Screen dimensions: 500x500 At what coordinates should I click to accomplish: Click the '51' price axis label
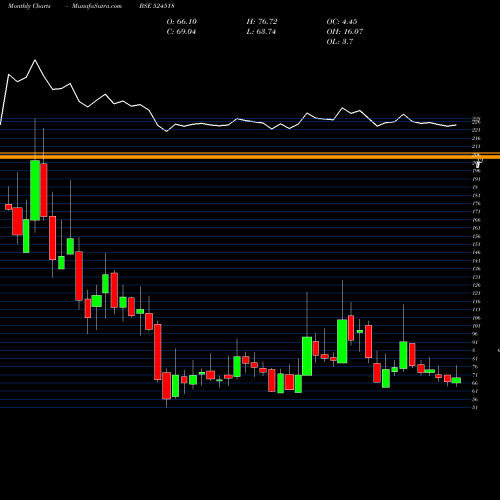[x=475, y=408]
